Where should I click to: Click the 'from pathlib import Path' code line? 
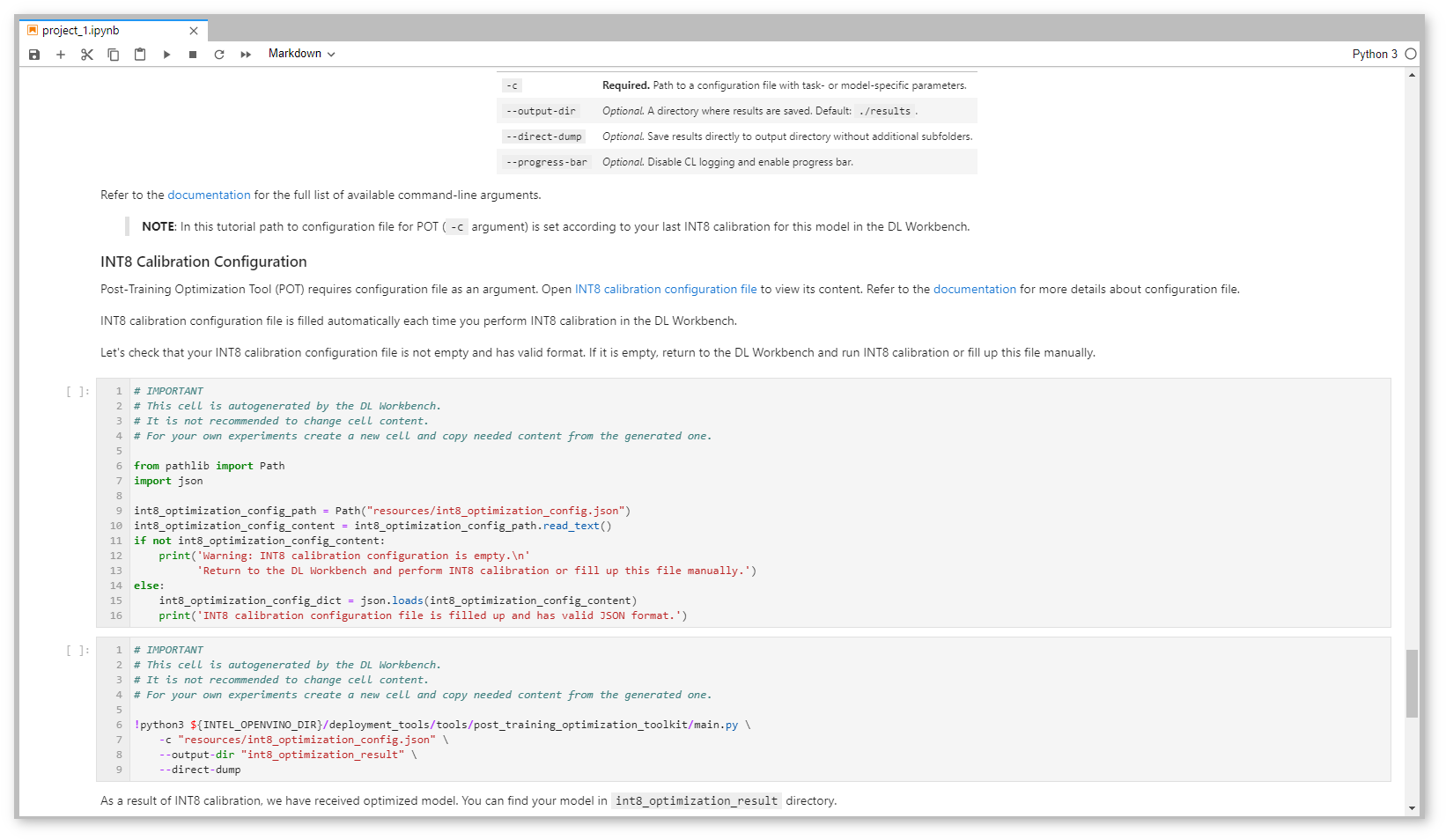pos(210,466)
